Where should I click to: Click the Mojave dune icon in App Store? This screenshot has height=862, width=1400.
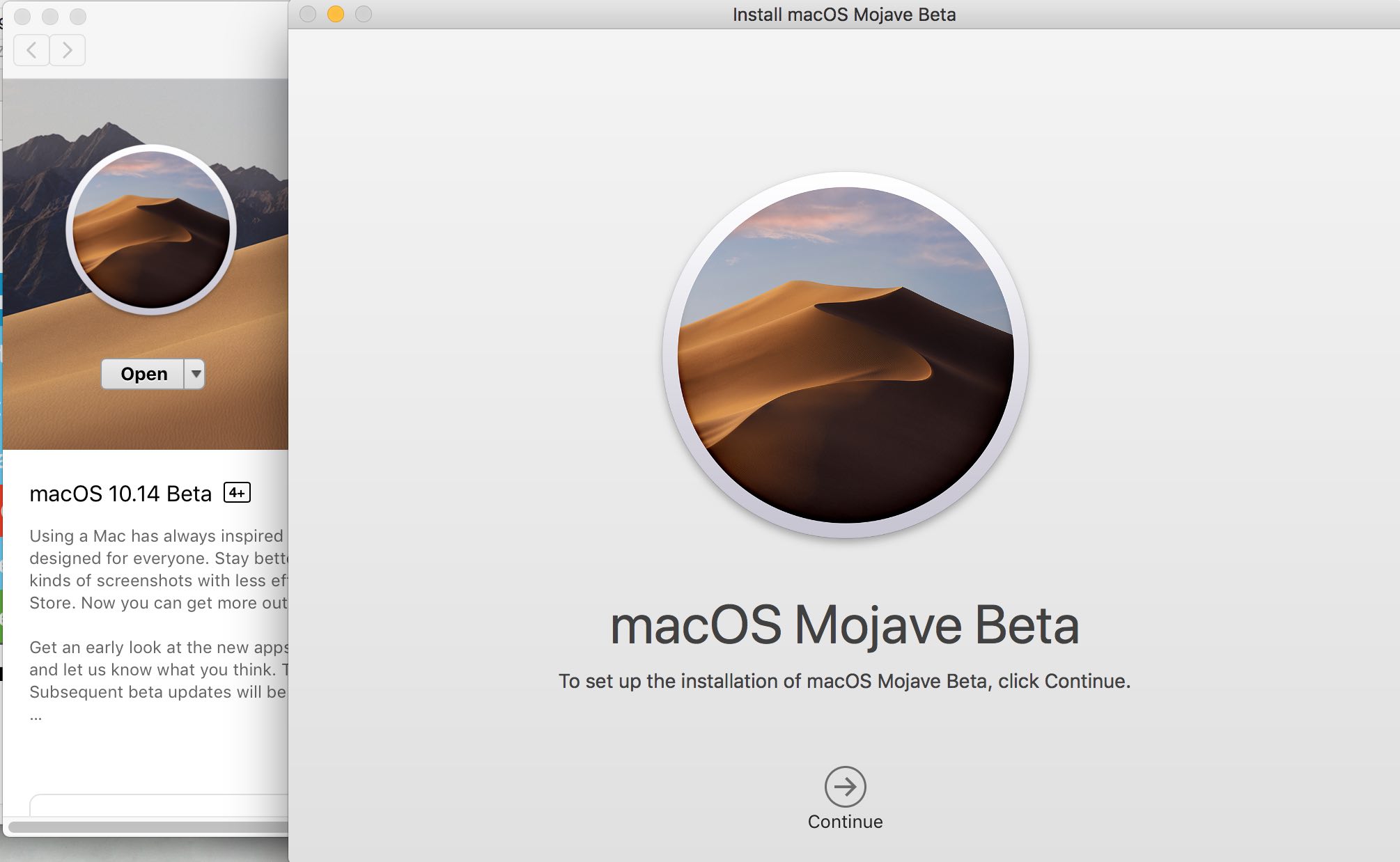pos(151,230)
